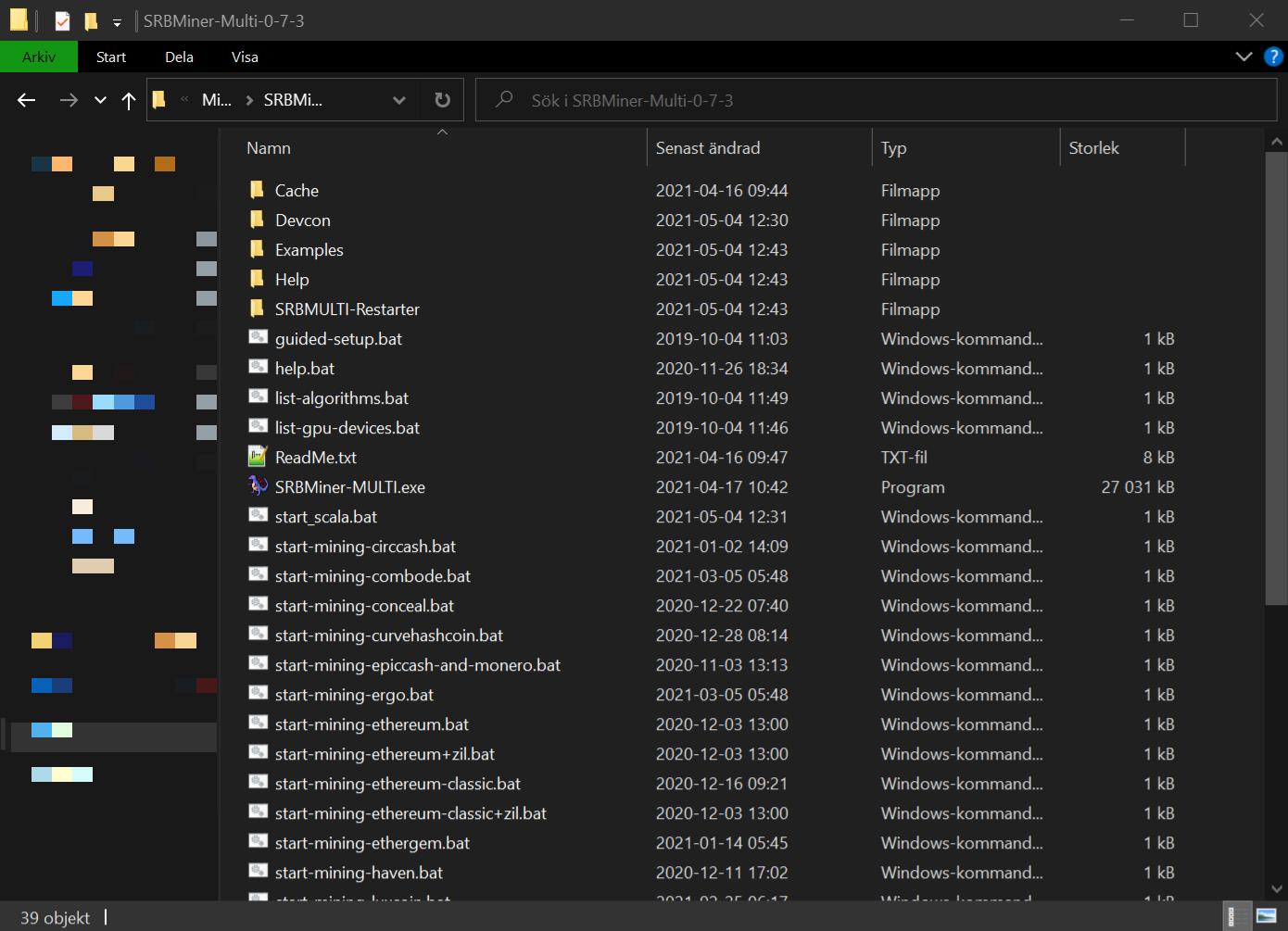
Task: Select the Devcon folder icon
Action: click(x=258, y=220)
